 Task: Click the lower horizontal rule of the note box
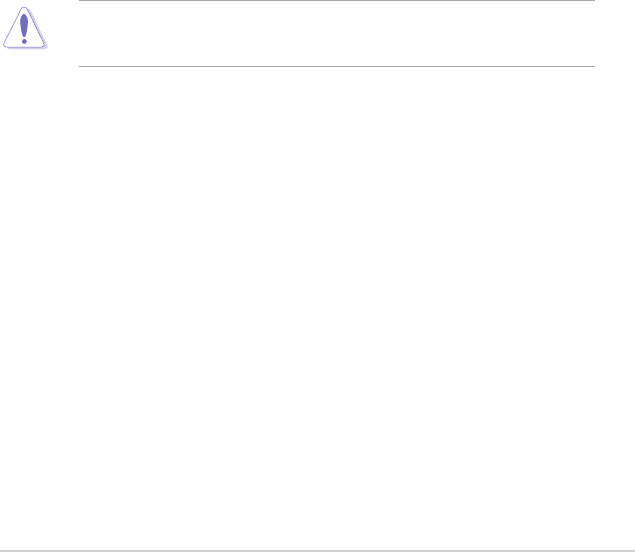tap(337, 66)
